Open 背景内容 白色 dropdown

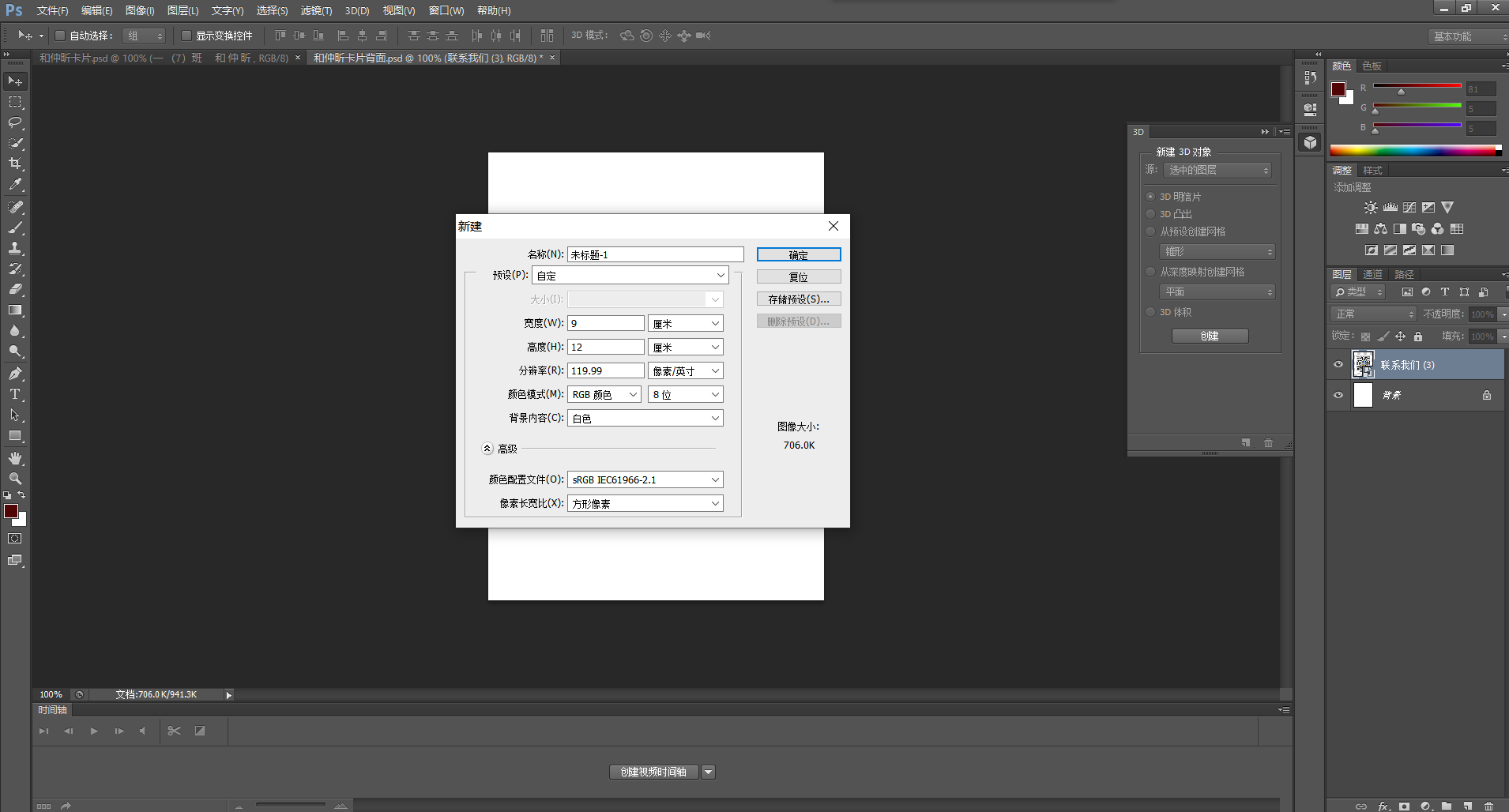(645, 418)
